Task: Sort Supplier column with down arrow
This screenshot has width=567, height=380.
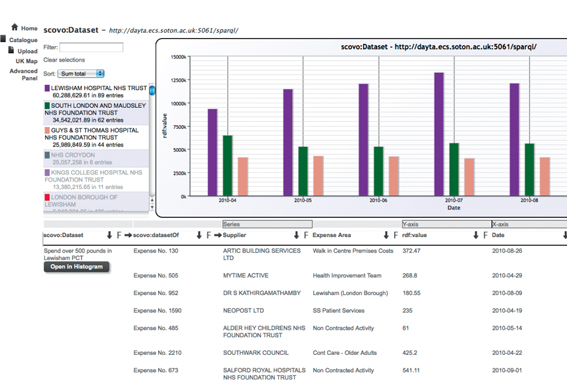Action: pyautogui.click(x=296, y=235)
